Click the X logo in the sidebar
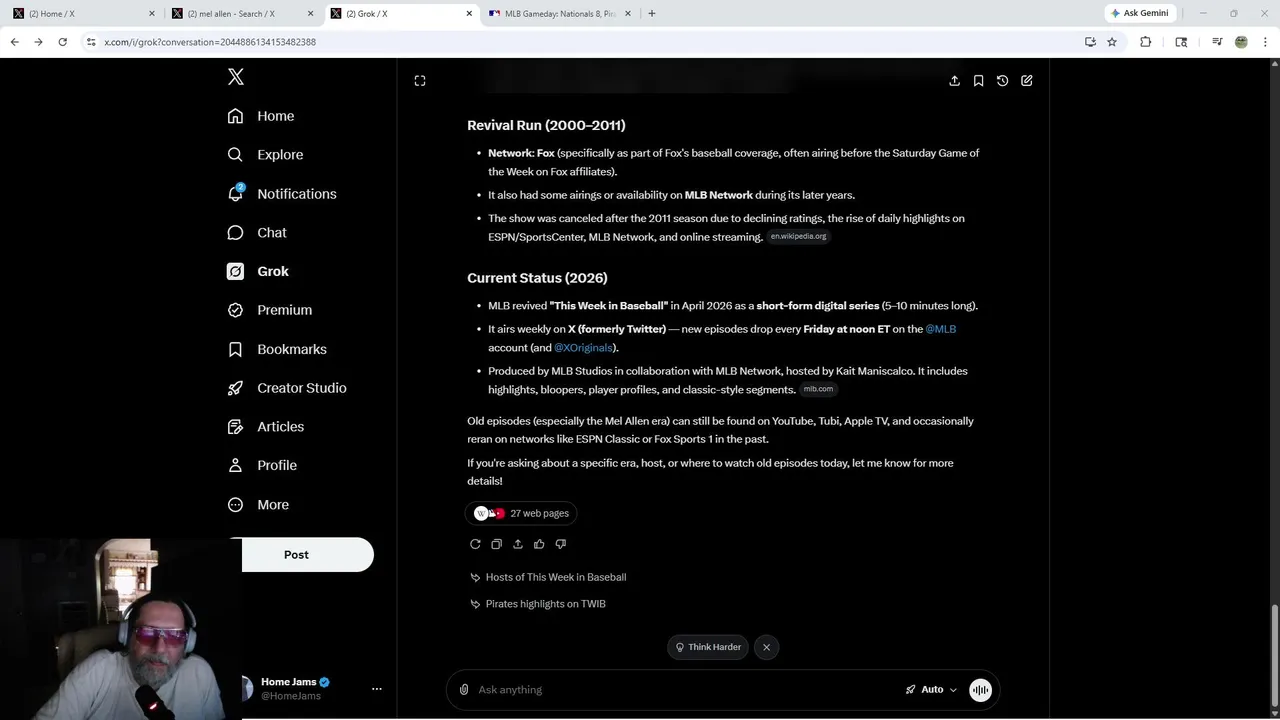The height and width of the screenshot is (720, 1280). [x=236, y=77]
